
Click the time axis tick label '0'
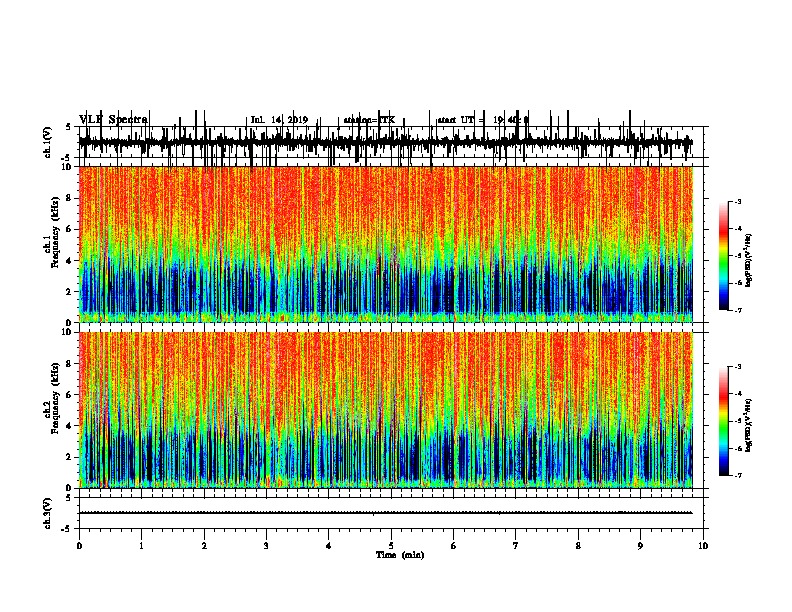[79, 546]
